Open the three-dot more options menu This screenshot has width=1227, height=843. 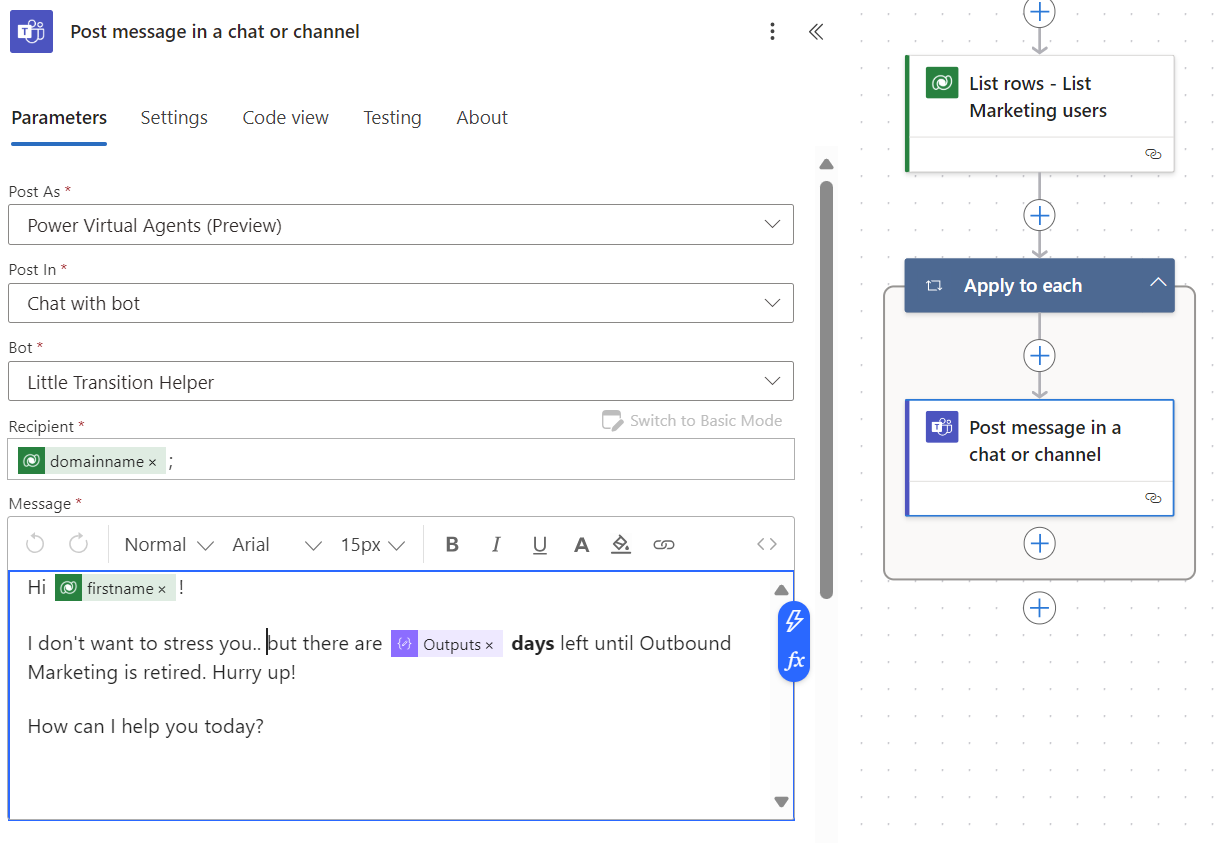coord(772,32)
